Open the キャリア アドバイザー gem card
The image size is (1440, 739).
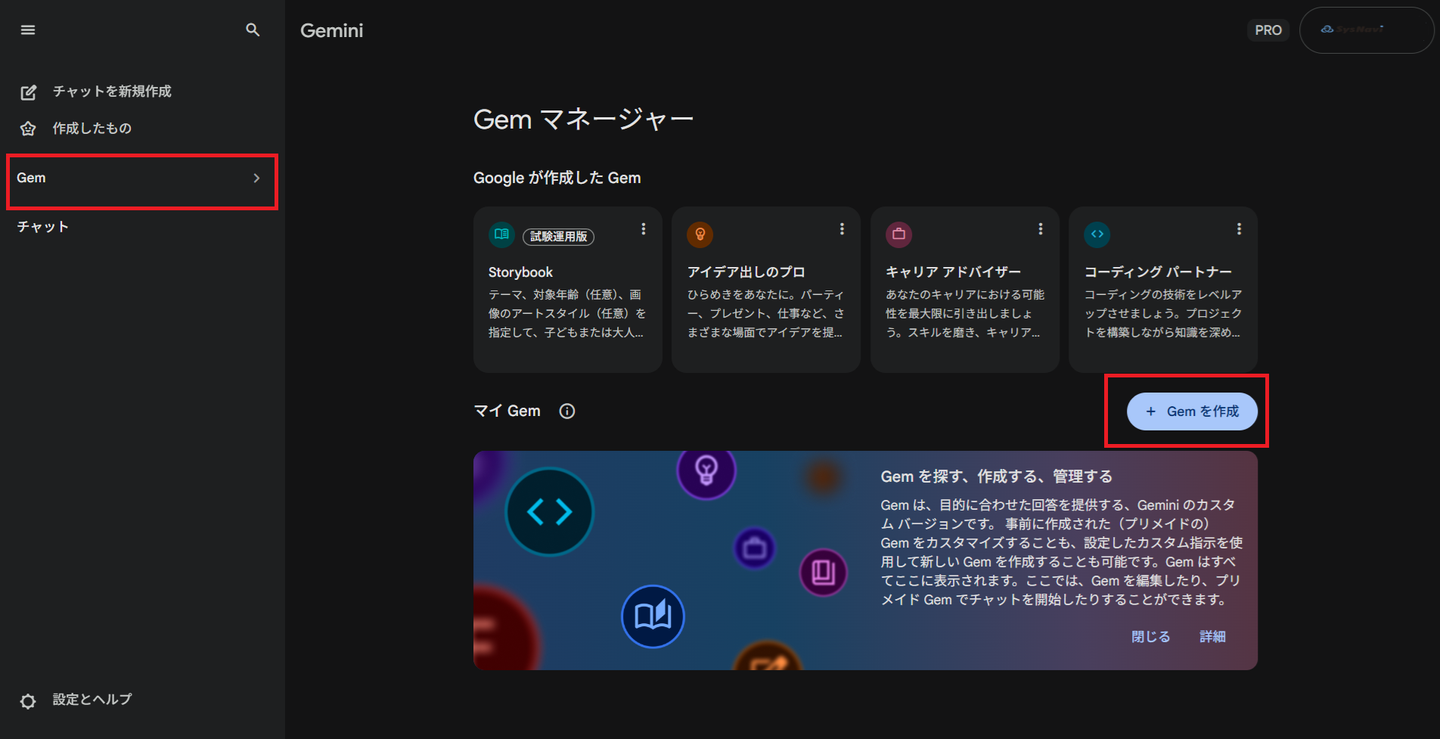coord(965,290)
